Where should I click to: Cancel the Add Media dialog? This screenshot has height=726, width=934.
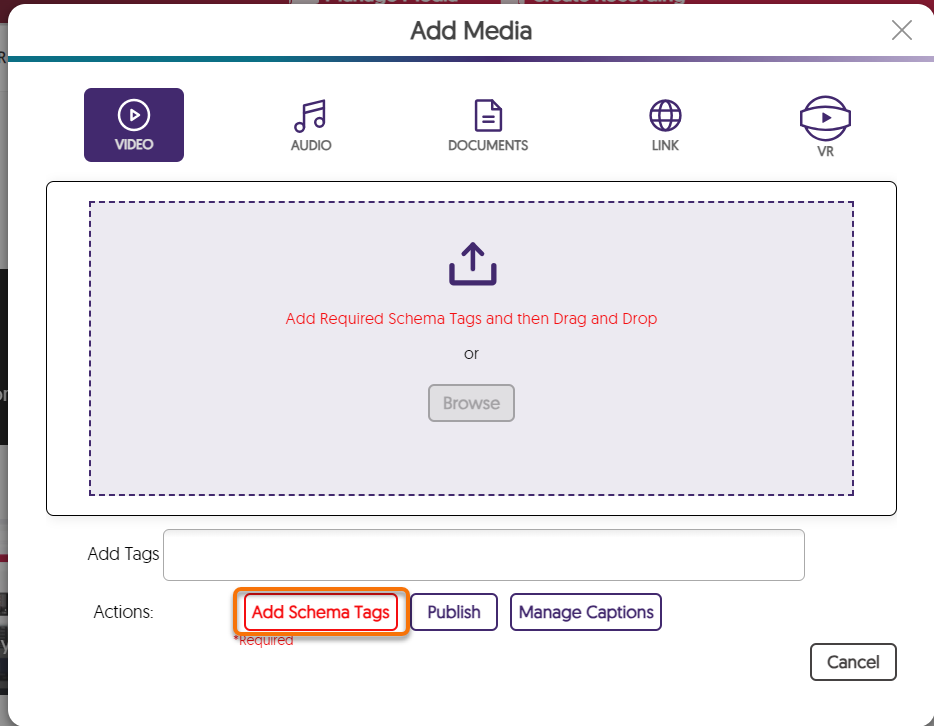coord(853,662)
